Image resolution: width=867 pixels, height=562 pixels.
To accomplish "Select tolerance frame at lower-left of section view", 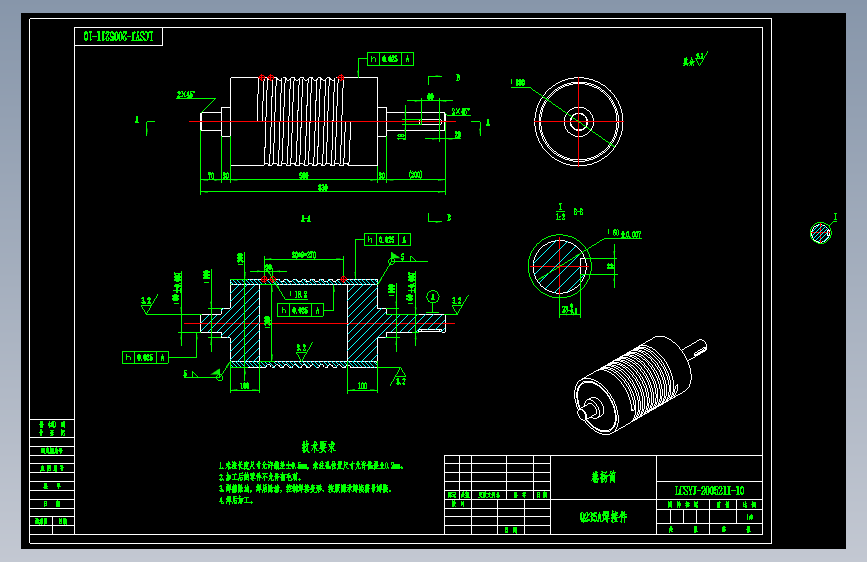I will click(145, 357).
